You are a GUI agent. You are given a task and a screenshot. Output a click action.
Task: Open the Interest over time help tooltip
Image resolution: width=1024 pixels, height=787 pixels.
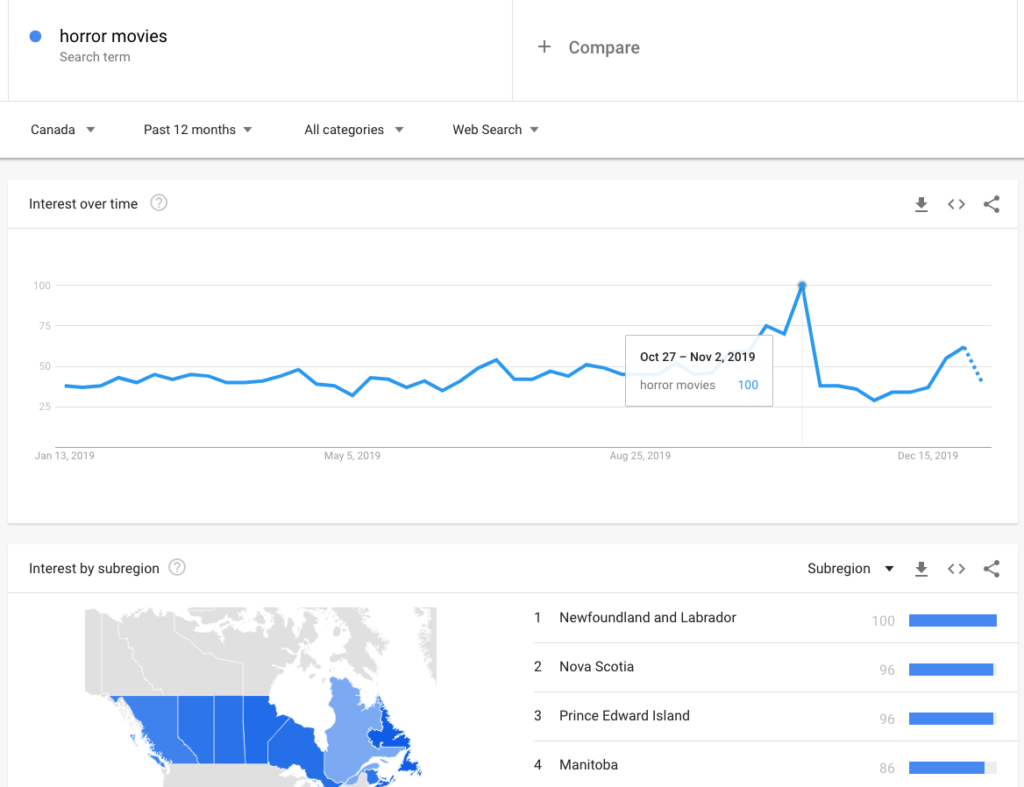158,203
